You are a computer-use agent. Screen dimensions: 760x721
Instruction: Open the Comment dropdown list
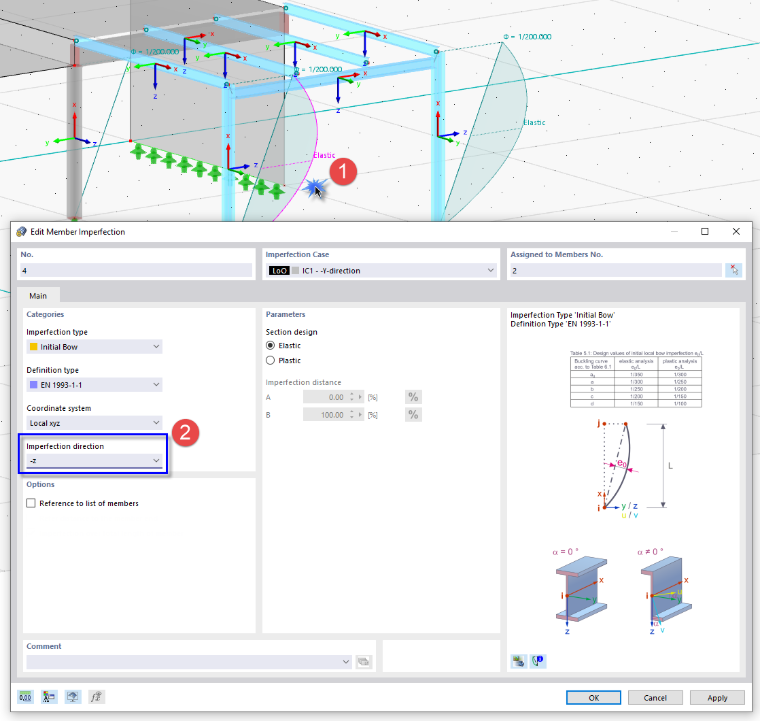(346, 661)
